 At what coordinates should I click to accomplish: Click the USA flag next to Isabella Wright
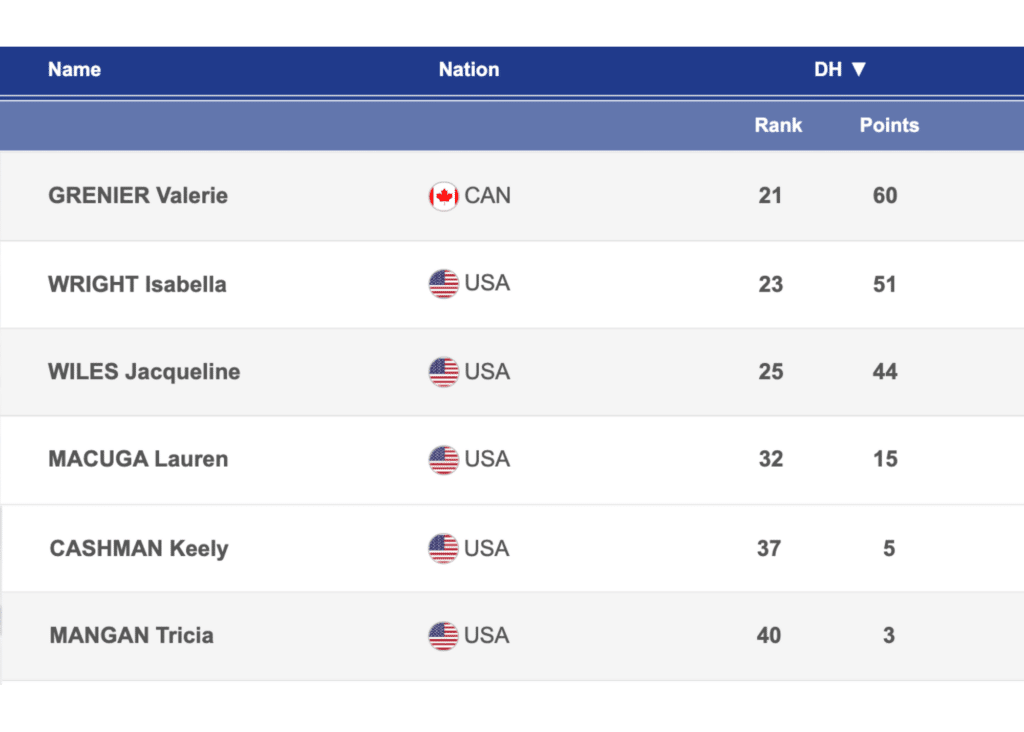[x=443, y=284]
